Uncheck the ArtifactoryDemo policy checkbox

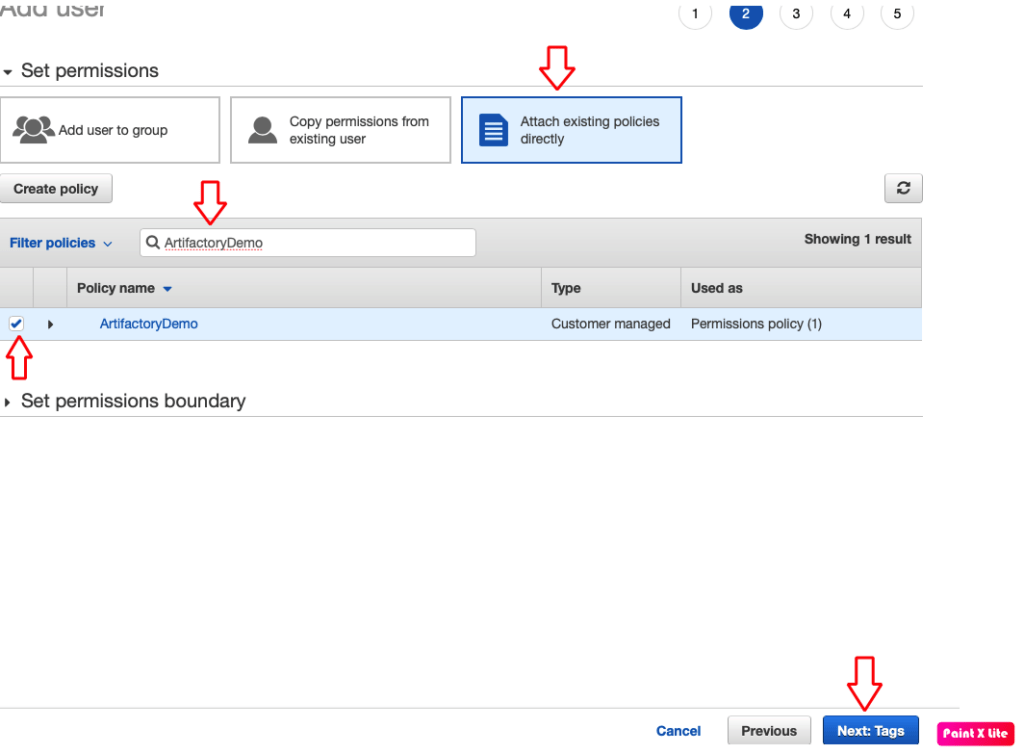16,323
